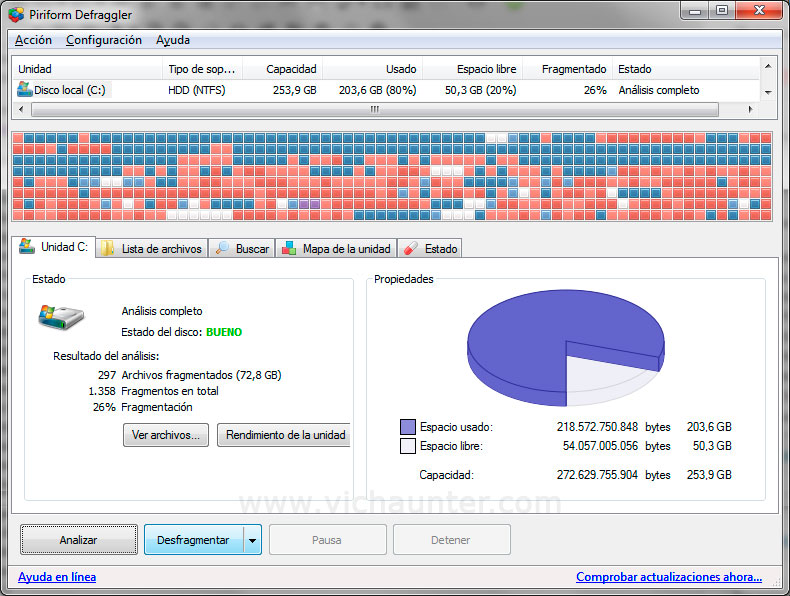Click the colored blocks icon on Mapa de la unidad tab
Screen dimensions: 790x596
289,248
